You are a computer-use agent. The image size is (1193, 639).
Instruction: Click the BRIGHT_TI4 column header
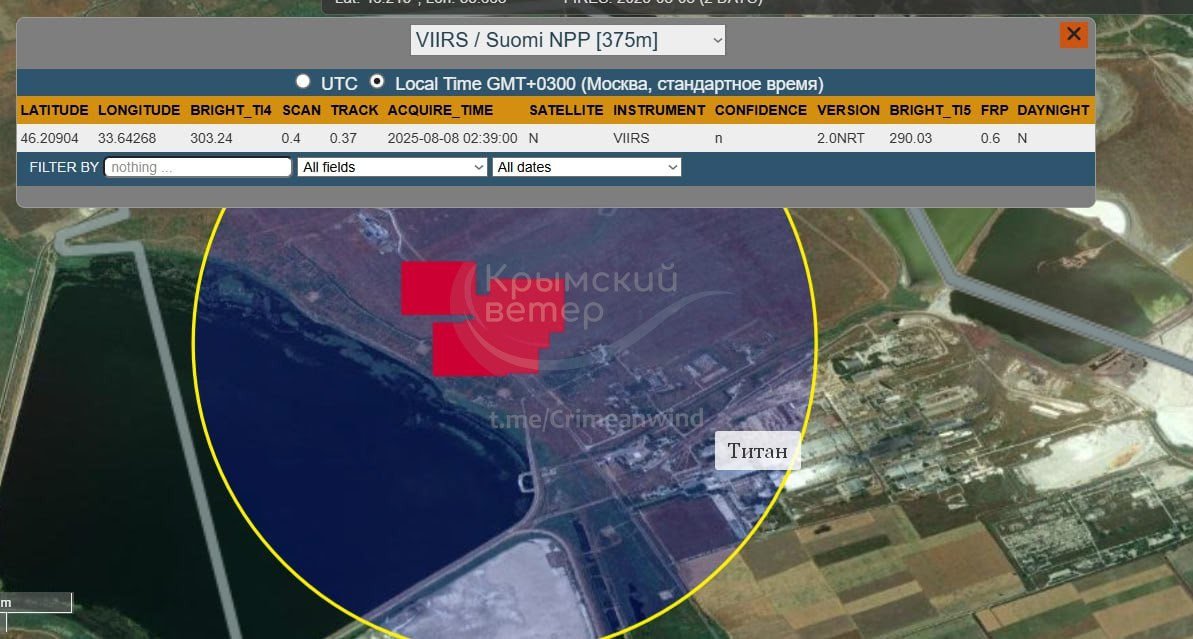click(230, 110)
